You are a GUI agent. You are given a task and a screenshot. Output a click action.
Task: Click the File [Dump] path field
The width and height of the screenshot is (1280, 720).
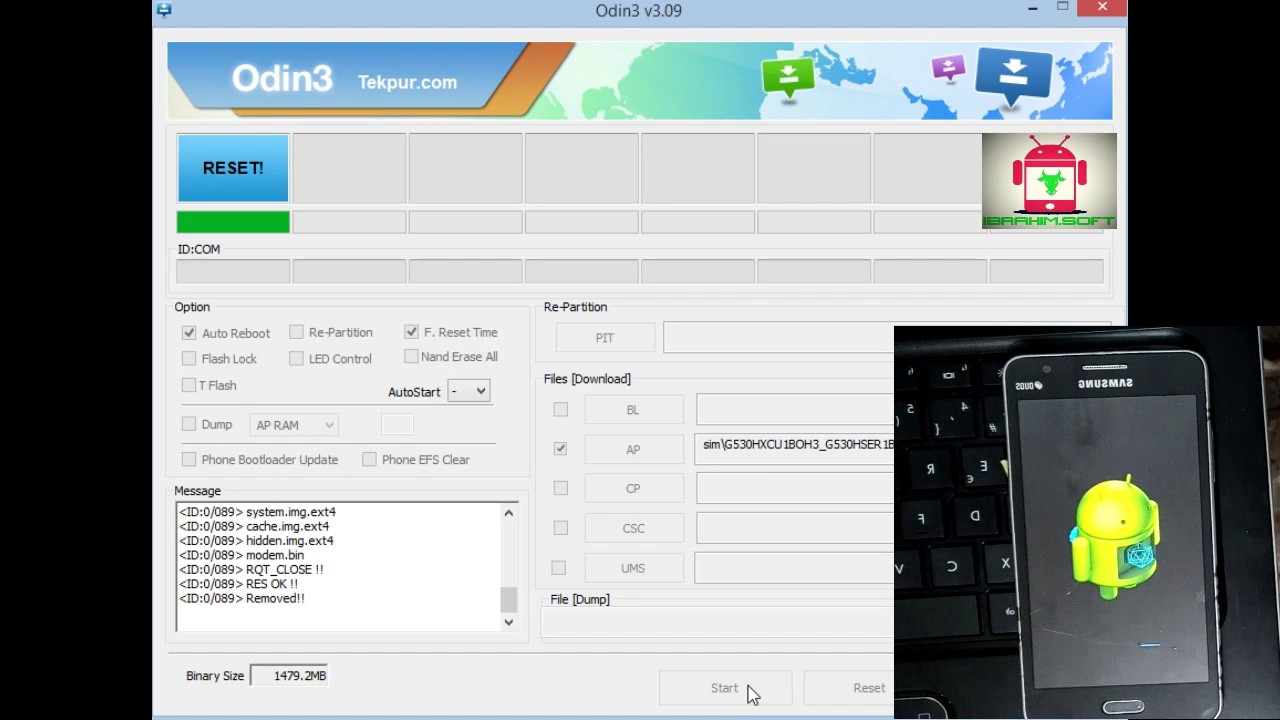[718, 622]
